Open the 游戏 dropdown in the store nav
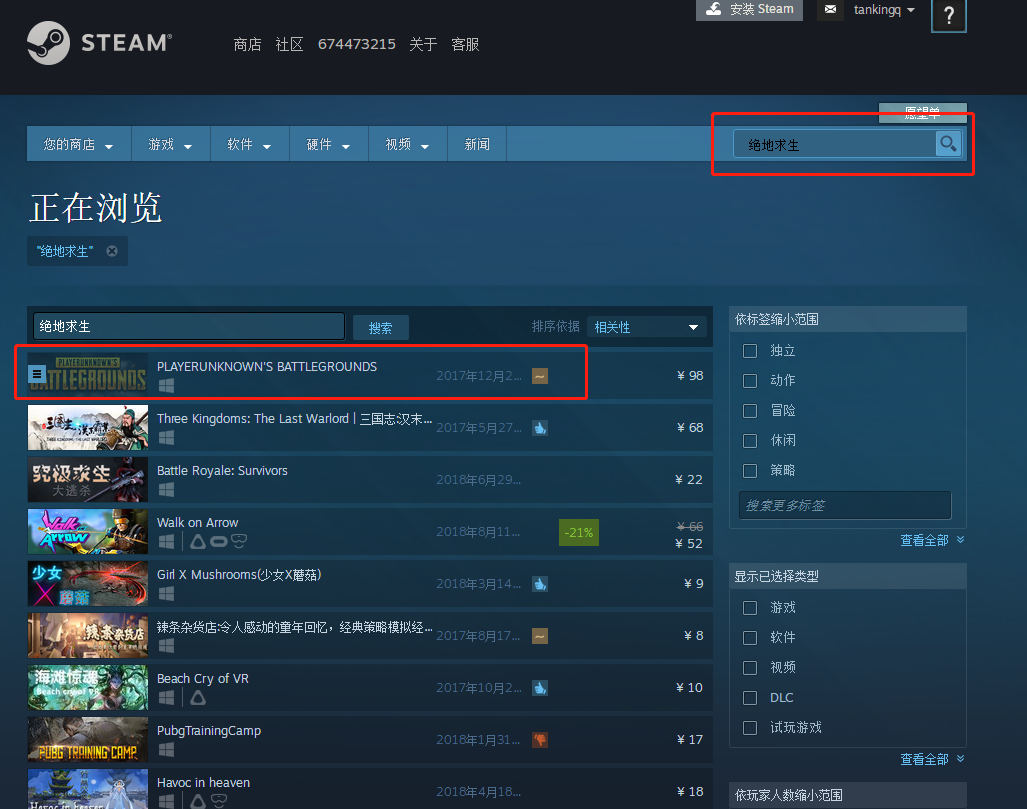The height and width of the screenshot is (809, 1027). pos(170,144)
